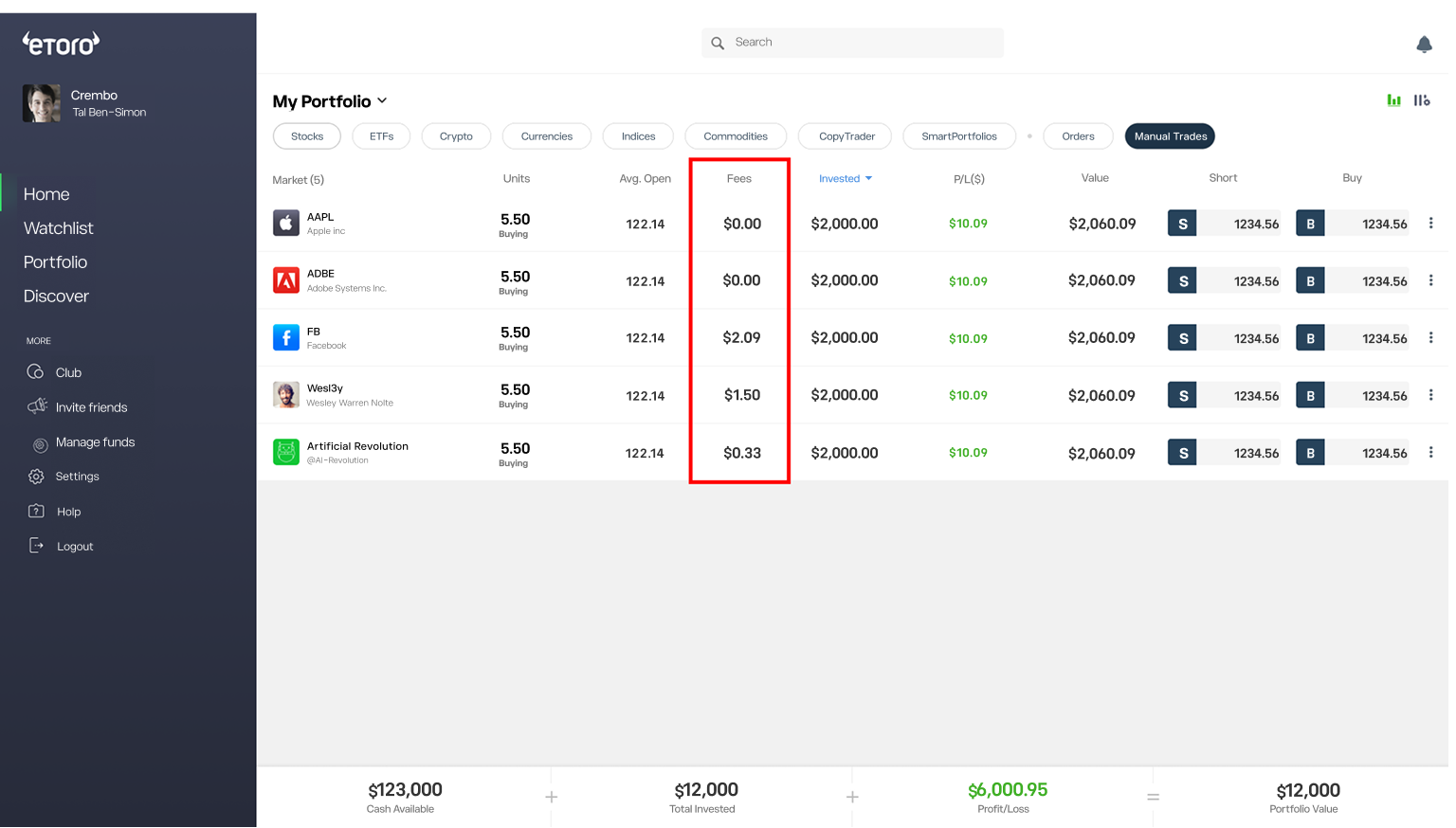Image resolution: width=1456 pixels, height=828 pixels.
Task: Open column settings icon at top right
Action: tap(1423, 99)
